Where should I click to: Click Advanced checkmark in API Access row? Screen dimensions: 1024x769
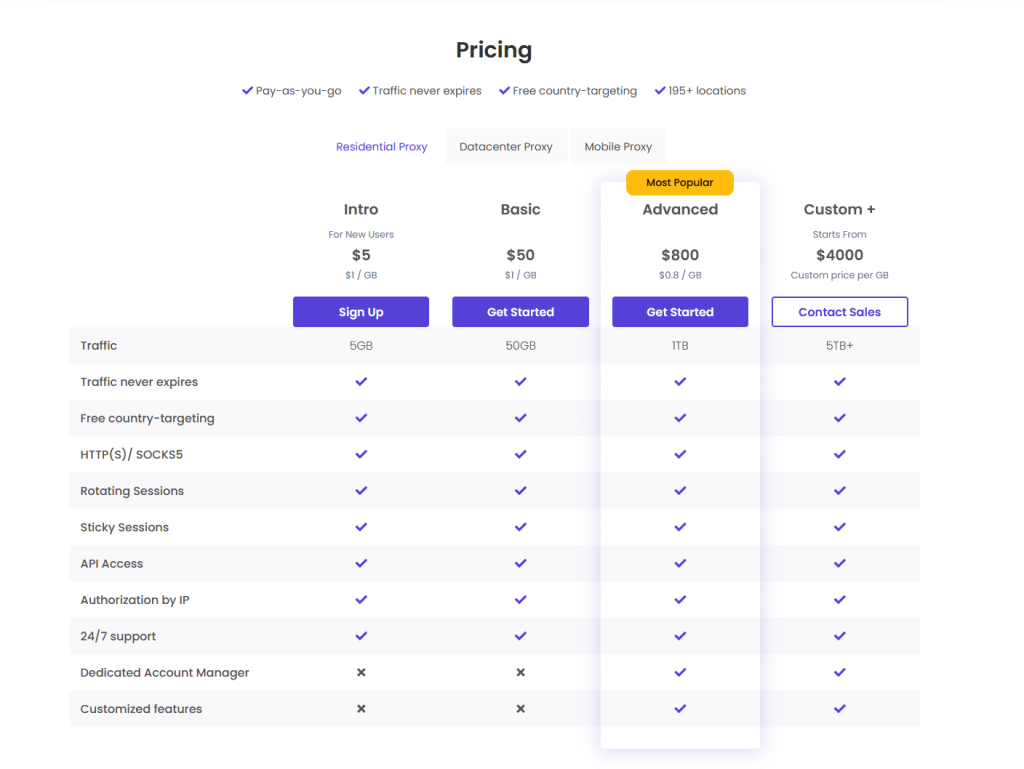[x=680, y=563]
